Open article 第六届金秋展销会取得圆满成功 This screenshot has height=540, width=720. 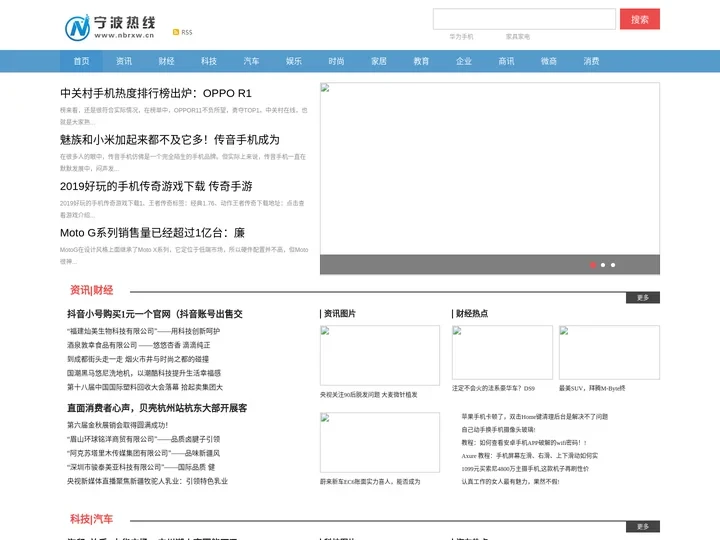click(118, 425)
